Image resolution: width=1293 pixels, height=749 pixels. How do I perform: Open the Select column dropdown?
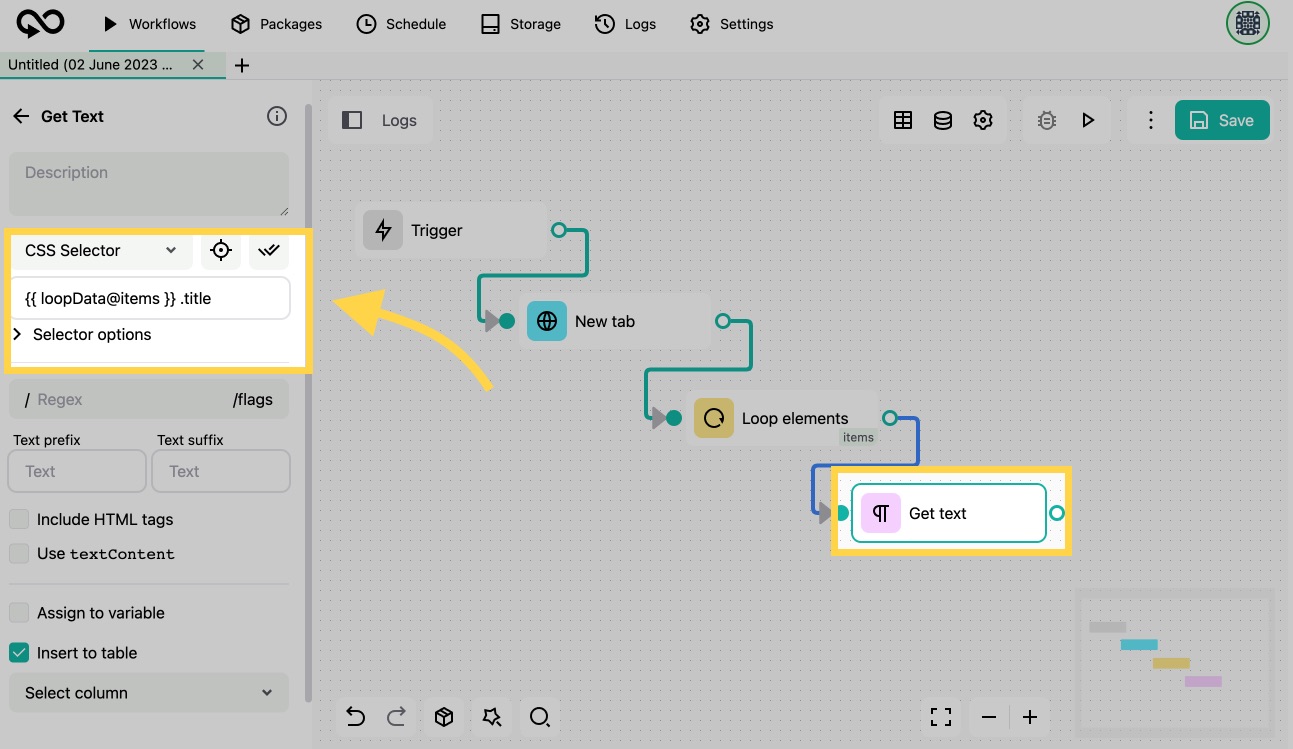pyautogui.click(x=148, y=693)
